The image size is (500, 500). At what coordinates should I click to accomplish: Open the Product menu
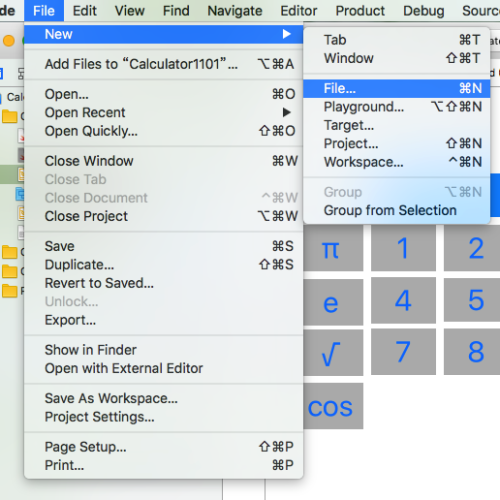click(x=360, y=11)
